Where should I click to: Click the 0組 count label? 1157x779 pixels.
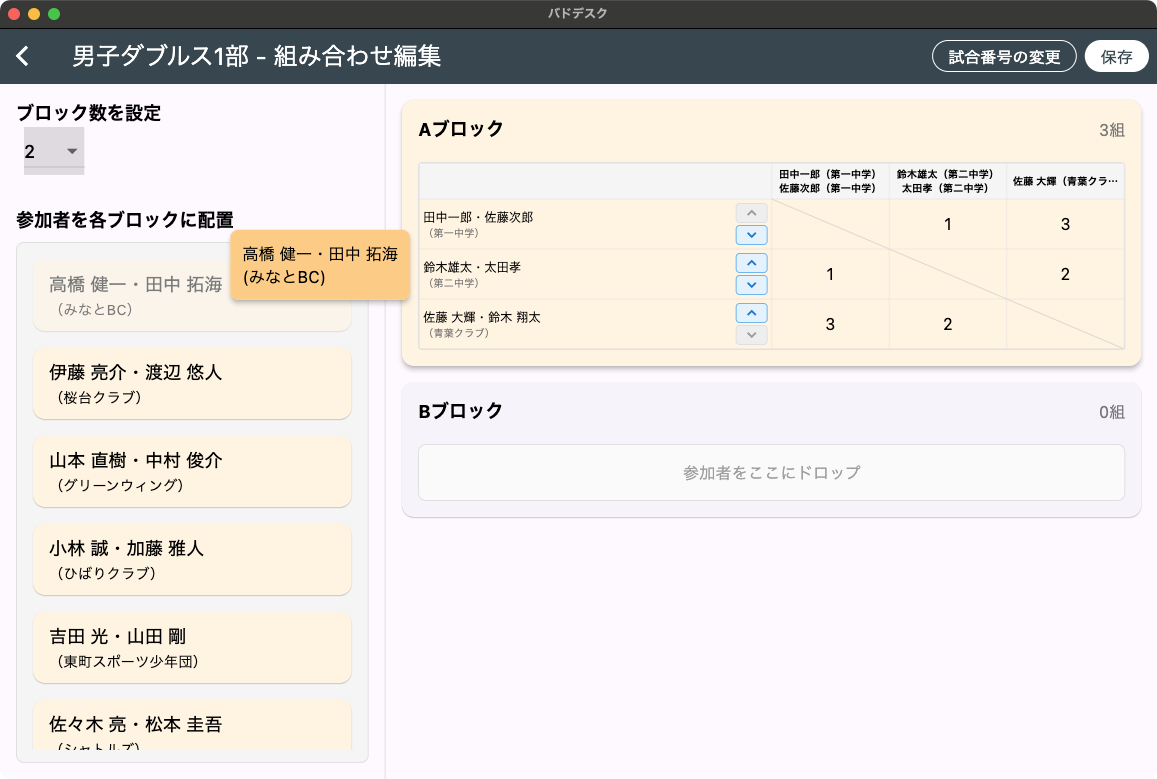pos(1111,412)
